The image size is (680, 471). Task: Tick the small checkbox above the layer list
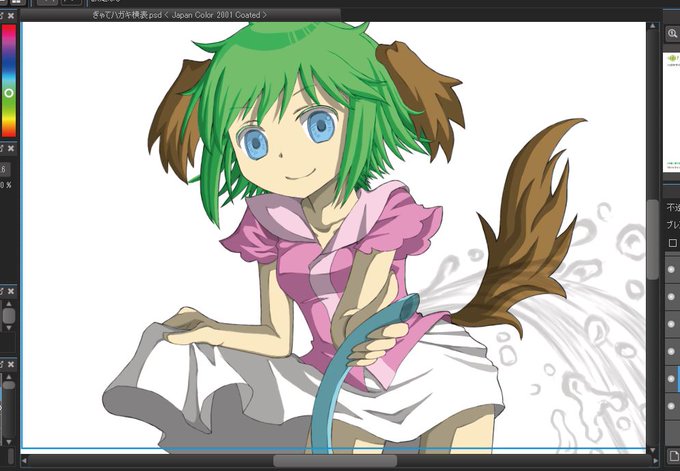673,243
